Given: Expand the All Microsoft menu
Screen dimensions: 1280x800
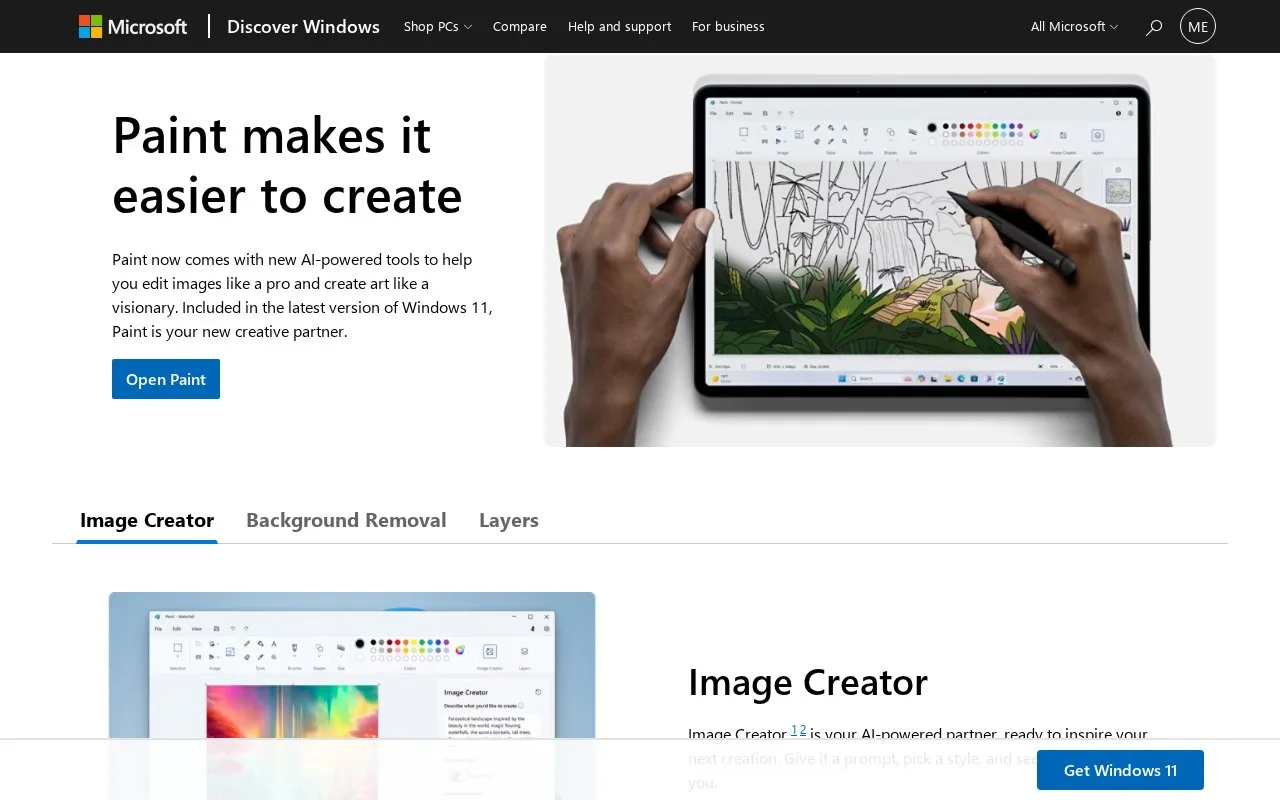Looking at the screenshot, I should click(1075, 26).
